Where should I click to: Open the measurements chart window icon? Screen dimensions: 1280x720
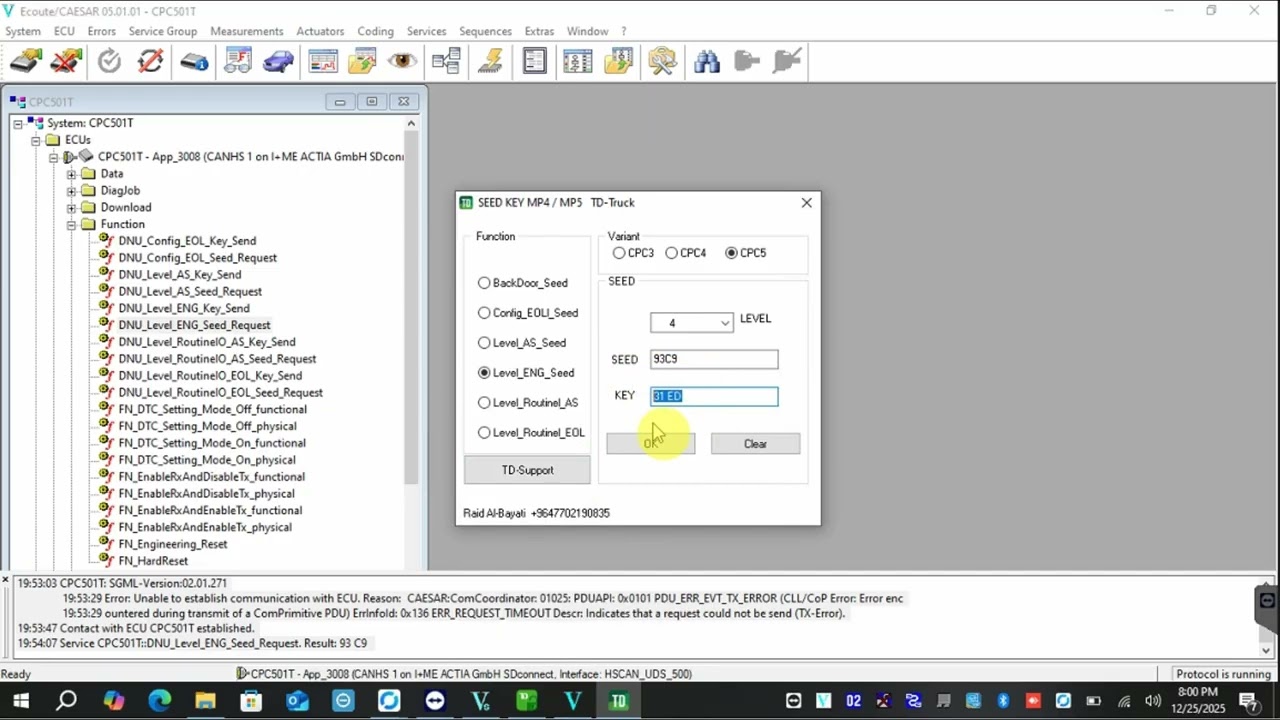[323, 62]
